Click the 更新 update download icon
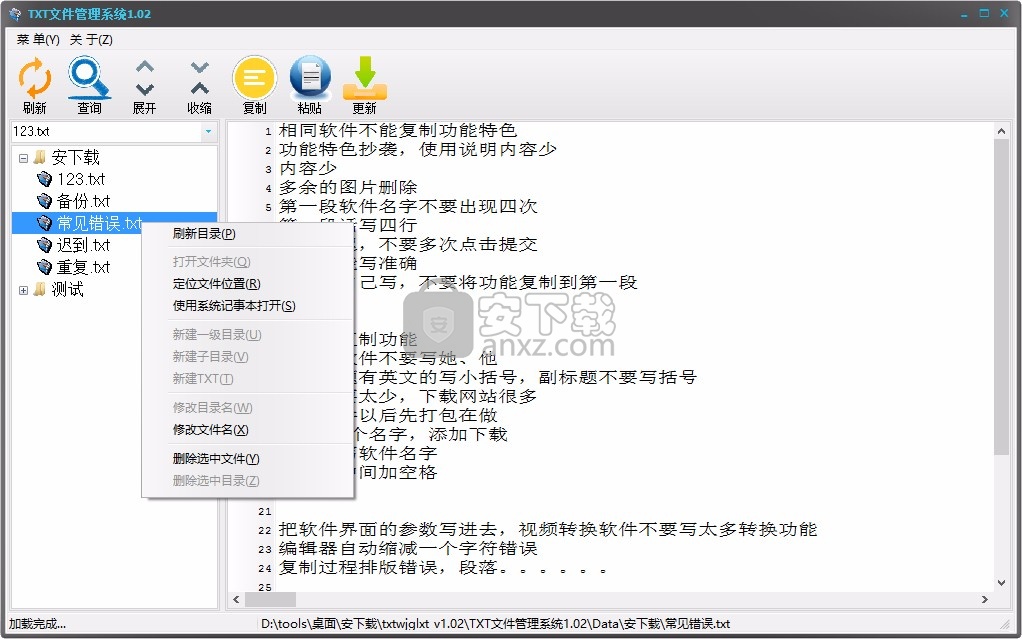Image resolution: width=1022 pixels, height=639 pixels. (364, 78)
